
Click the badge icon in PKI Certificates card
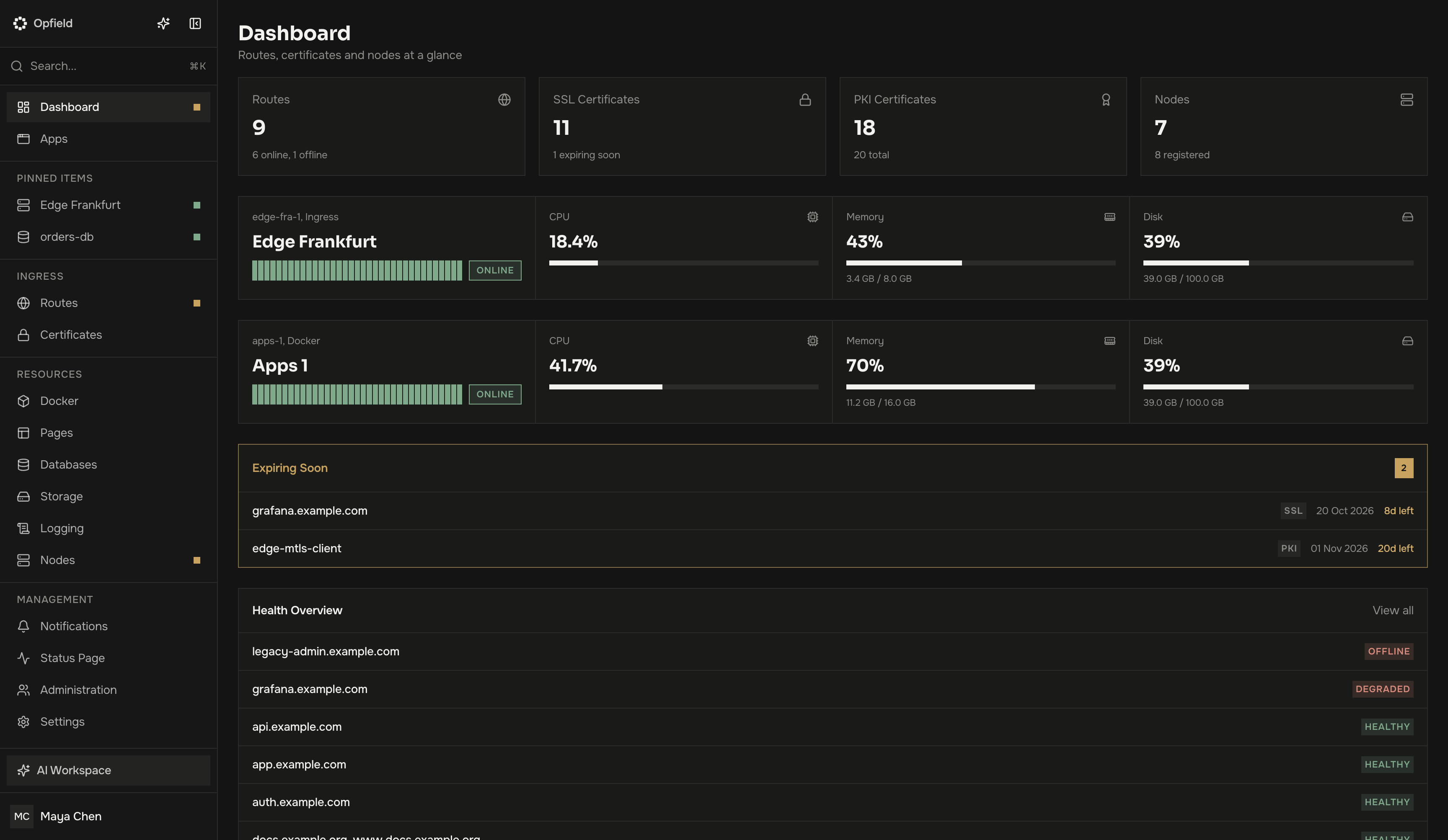(1106, 99)
